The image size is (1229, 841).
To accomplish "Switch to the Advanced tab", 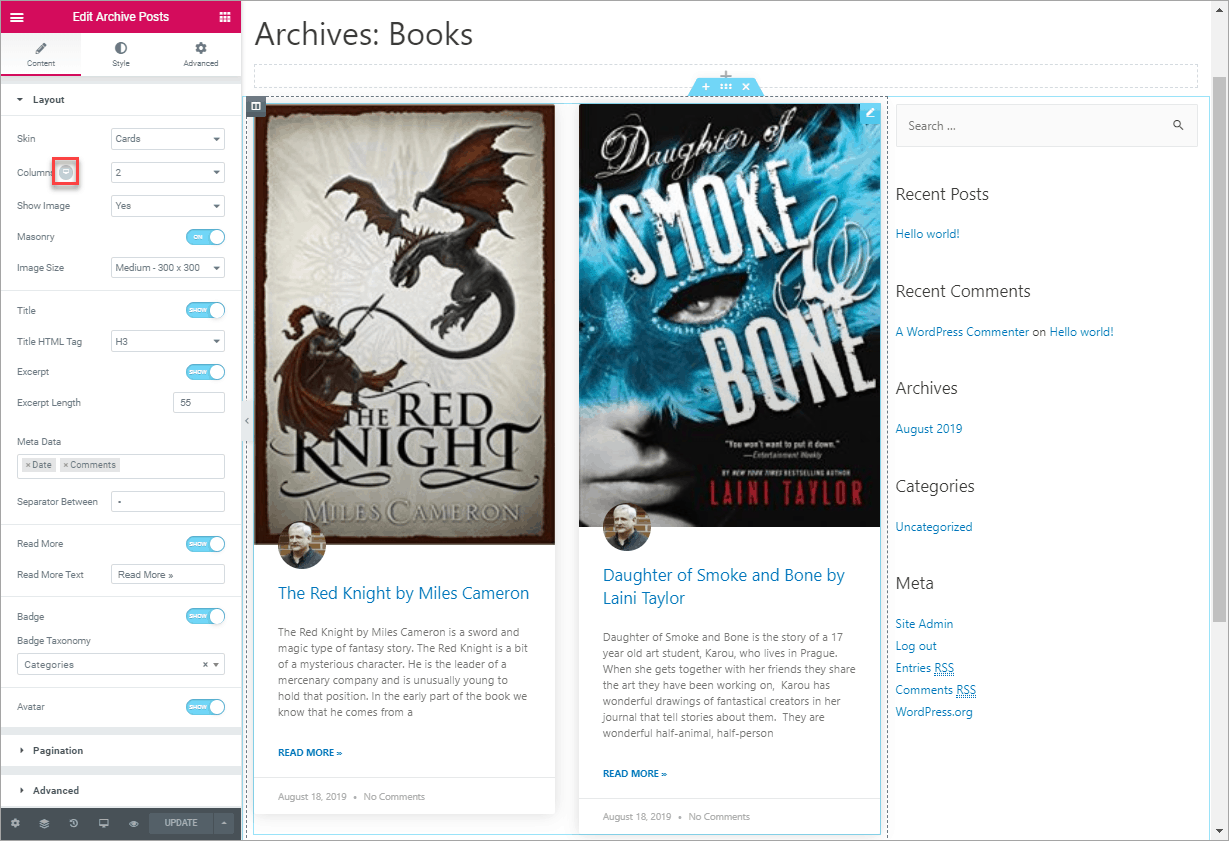I will (201, 54).
